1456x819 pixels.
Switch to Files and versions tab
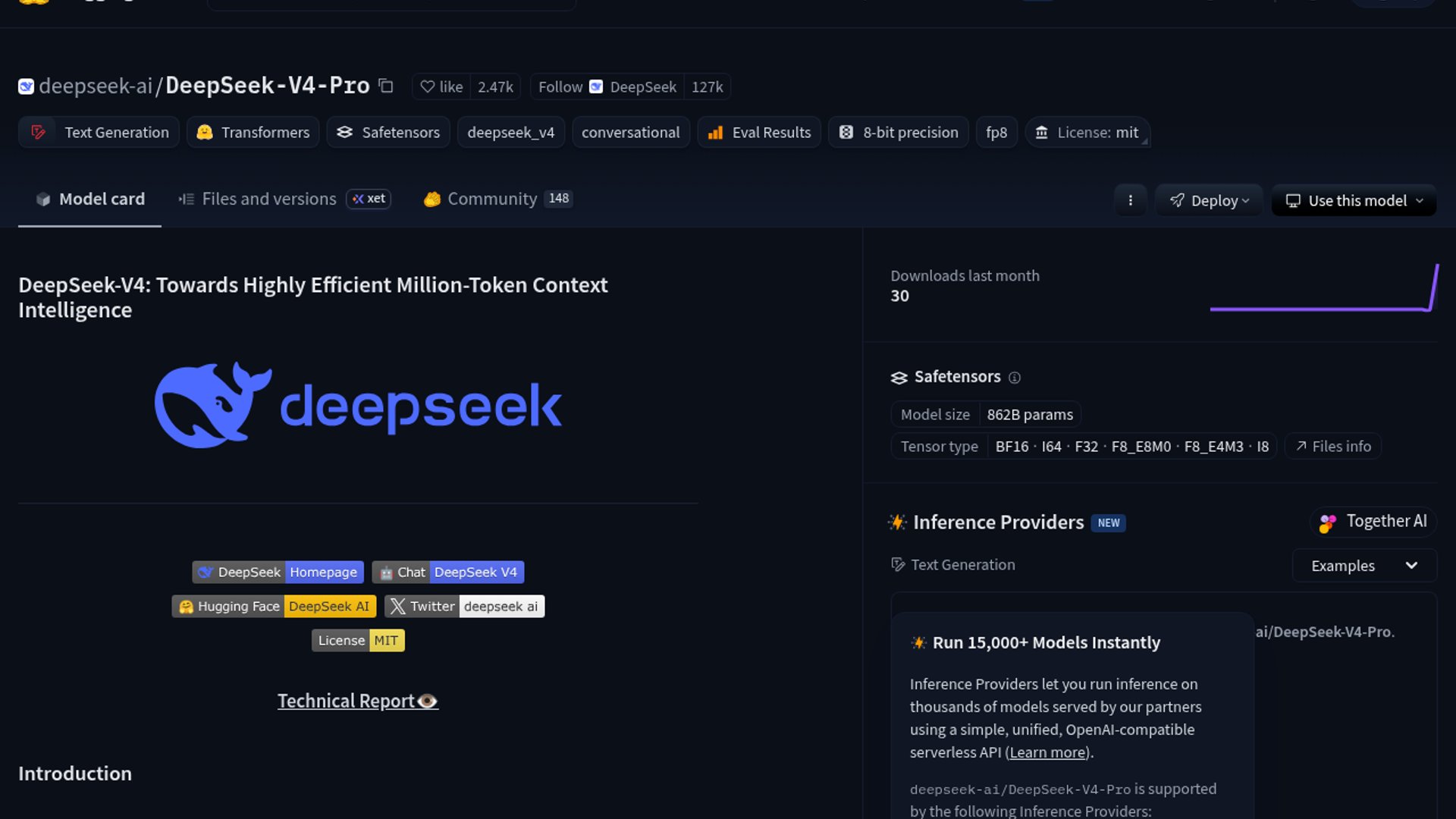click(268, 199)
